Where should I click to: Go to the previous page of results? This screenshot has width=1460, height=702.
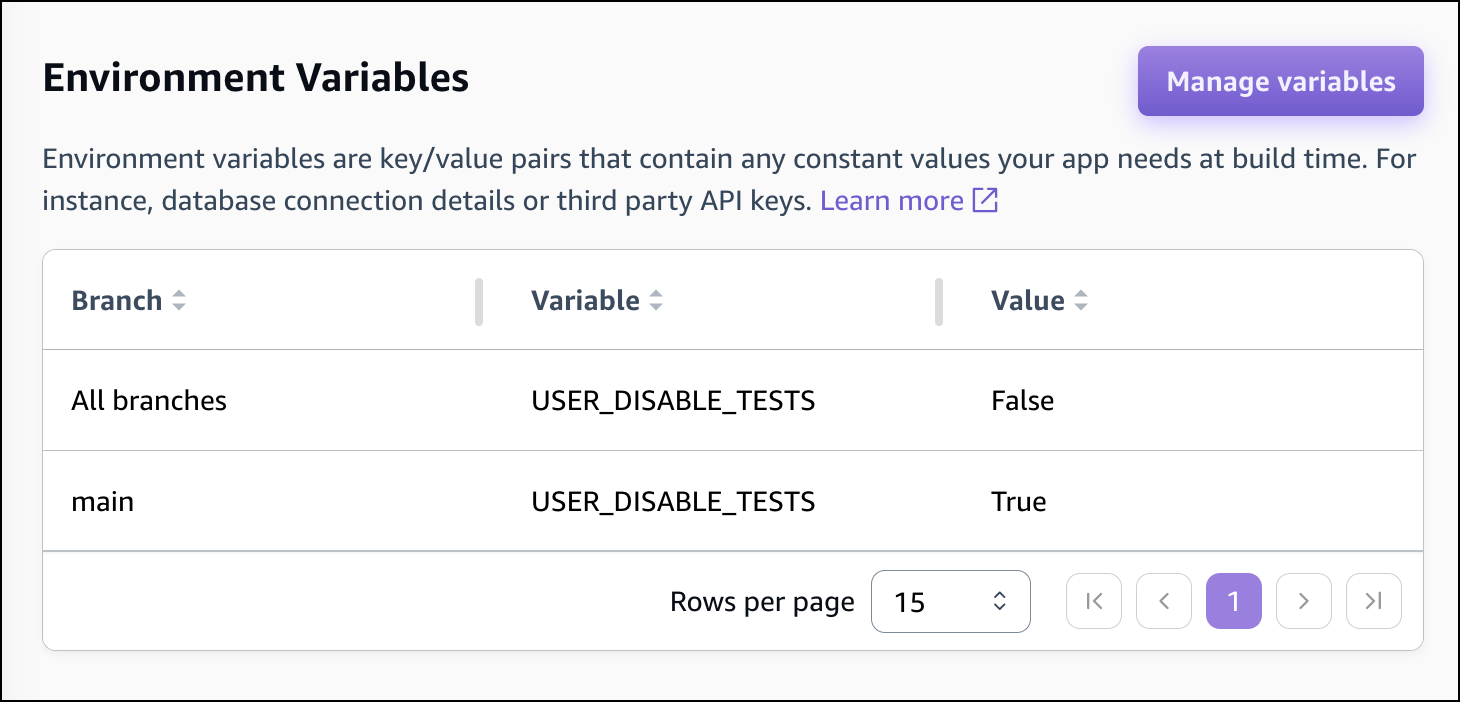1164,601
